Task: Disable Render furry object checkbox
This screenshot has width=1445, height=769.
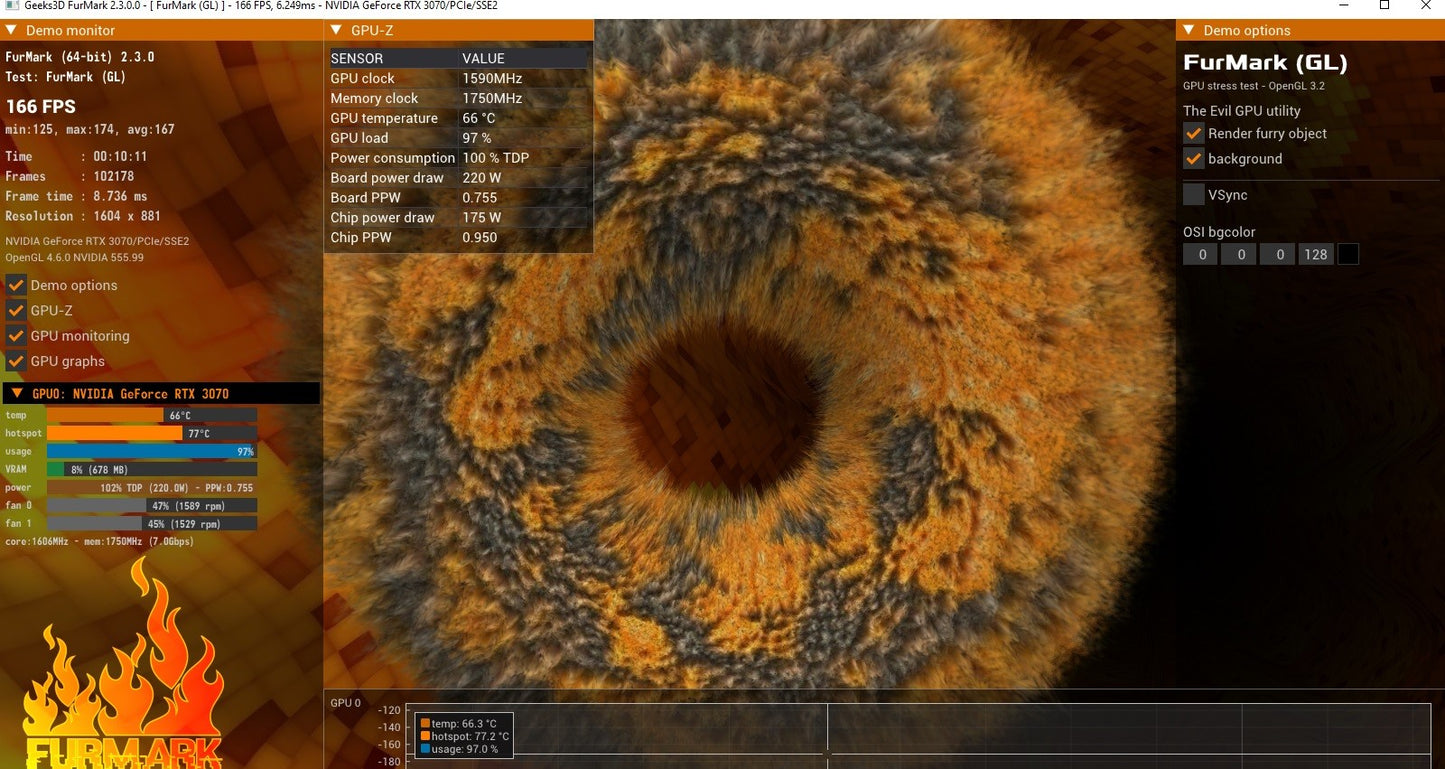Action: click(x=1193, y=133)
